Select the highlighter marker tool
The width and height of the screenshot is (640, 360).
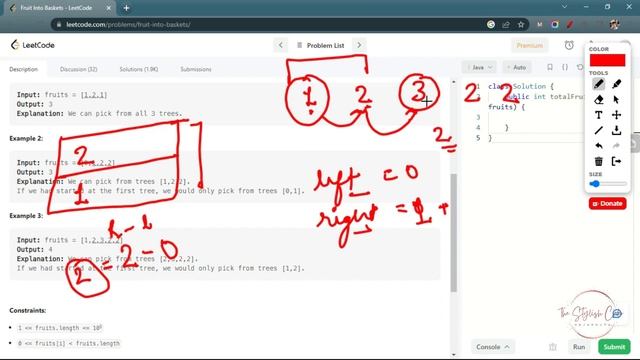click(616, 84)
